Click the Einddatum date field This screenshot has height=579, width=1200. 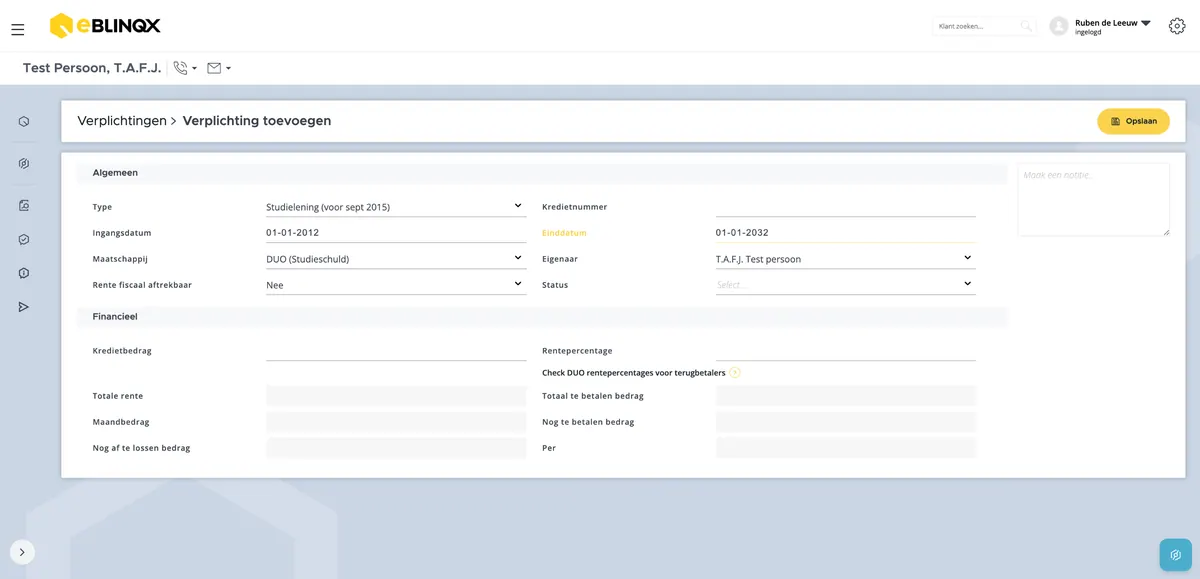846,233
